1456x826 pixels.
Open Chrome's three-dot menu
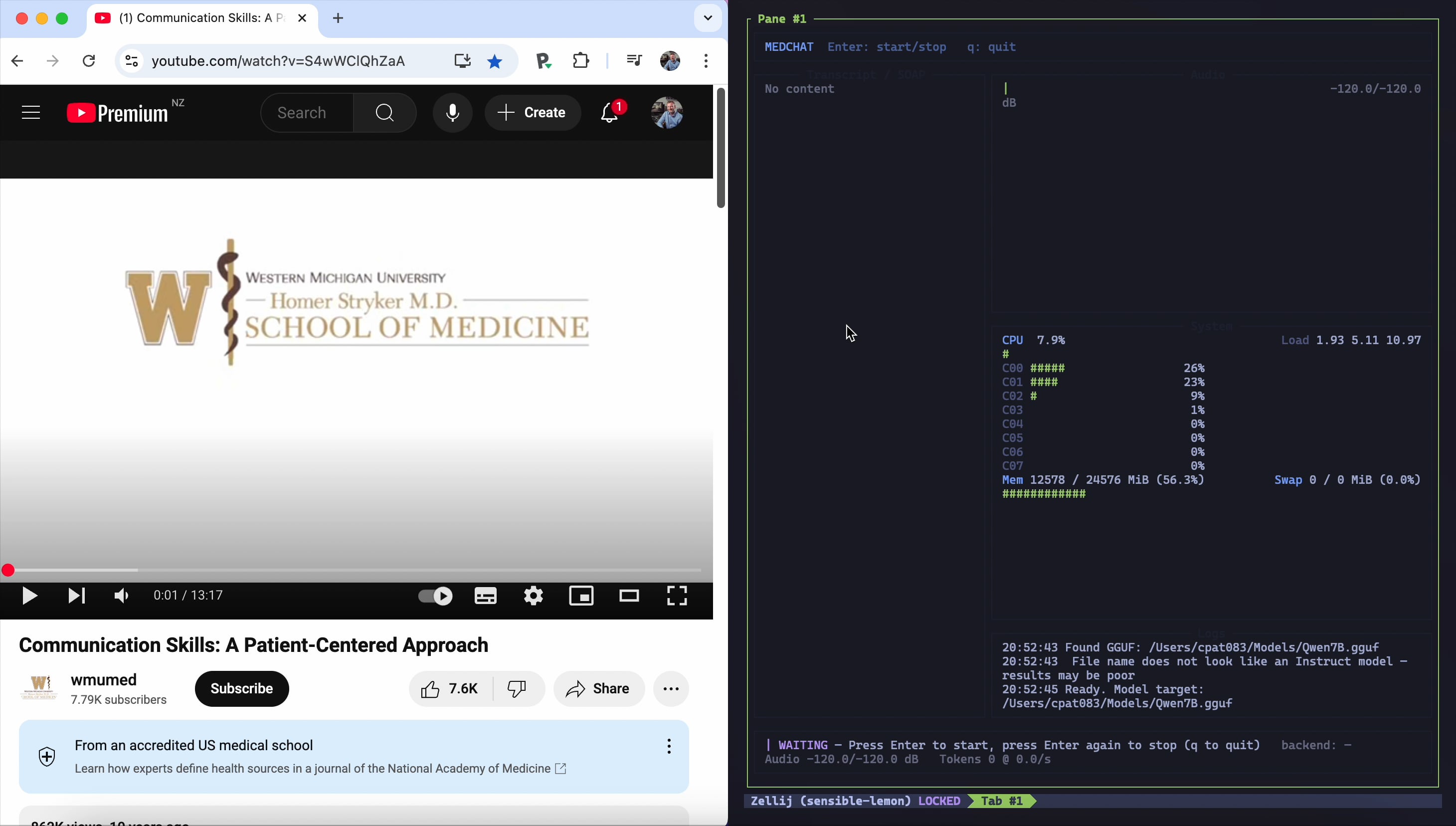pos(706,61)
